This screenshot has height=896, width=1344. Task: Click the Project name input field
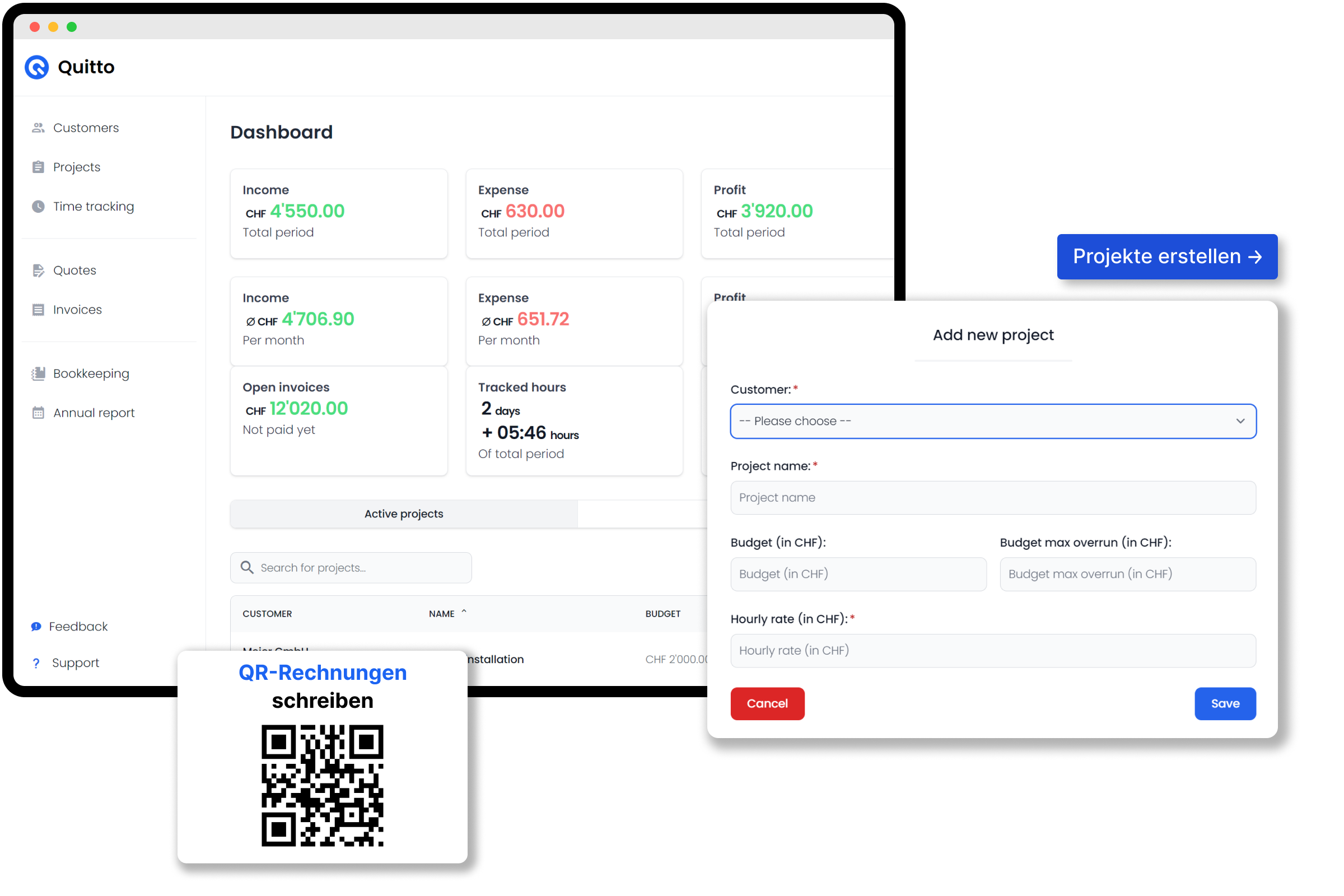(992, 497)
